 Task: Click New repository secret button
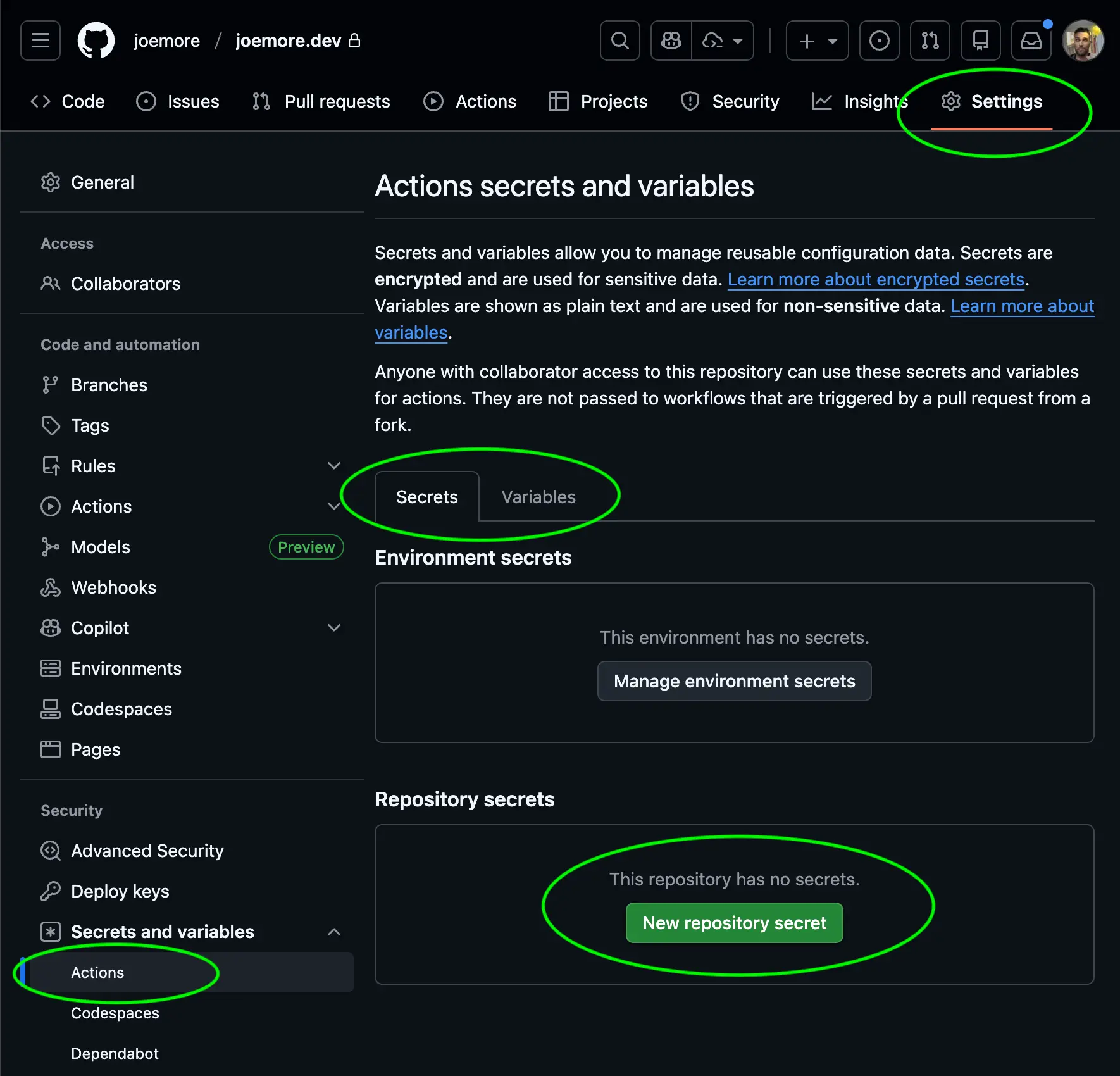pos(734,923)
